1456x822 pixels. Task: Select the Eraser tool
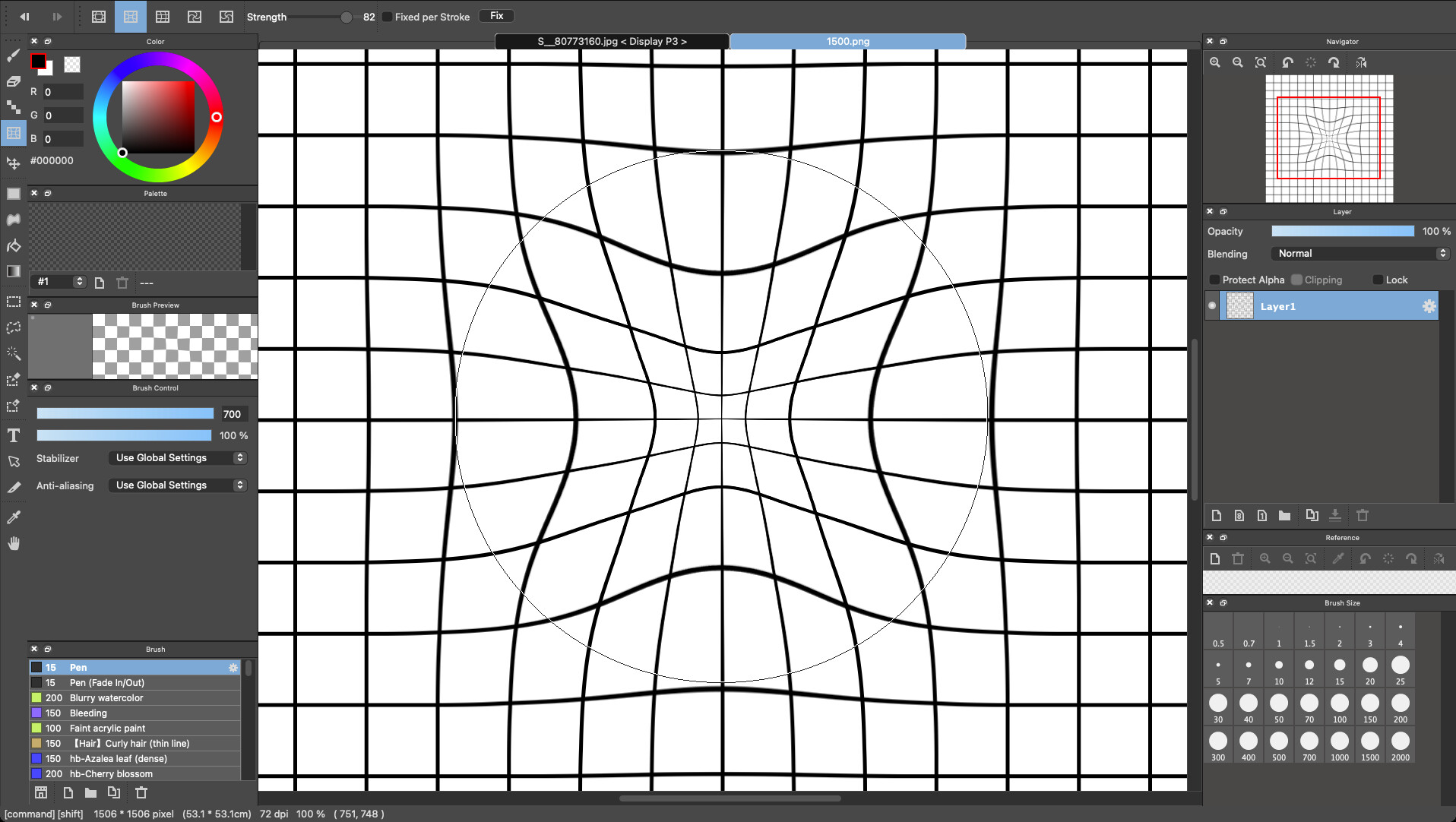point(13,81)
